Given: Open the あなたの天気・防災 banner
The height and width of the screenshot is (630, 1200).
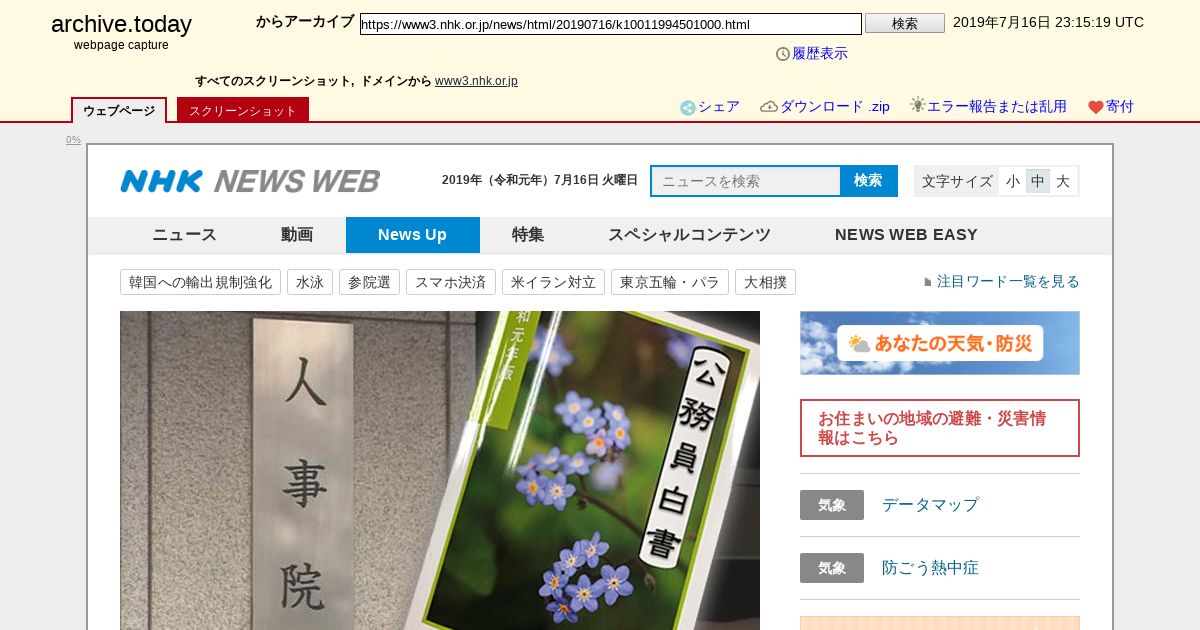Looking at the screenshot, I should coord(940,343).
